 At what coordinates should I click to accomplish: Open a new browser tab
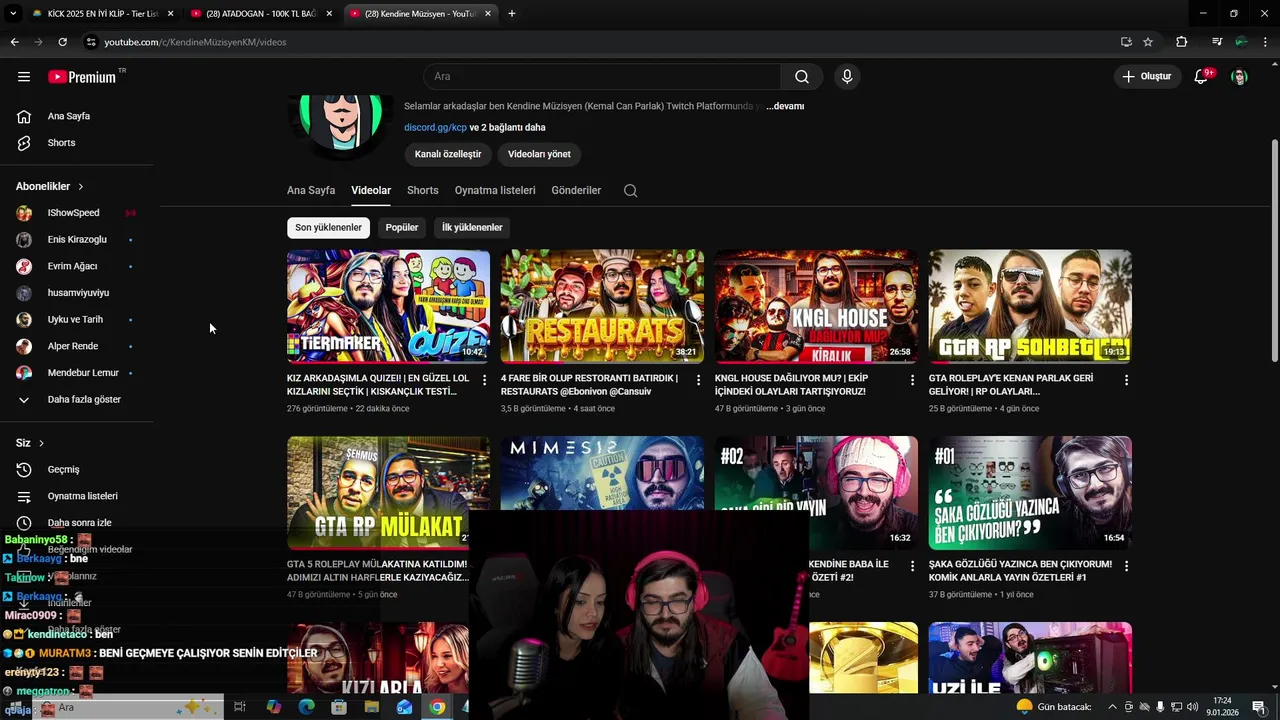click(511, 14)
